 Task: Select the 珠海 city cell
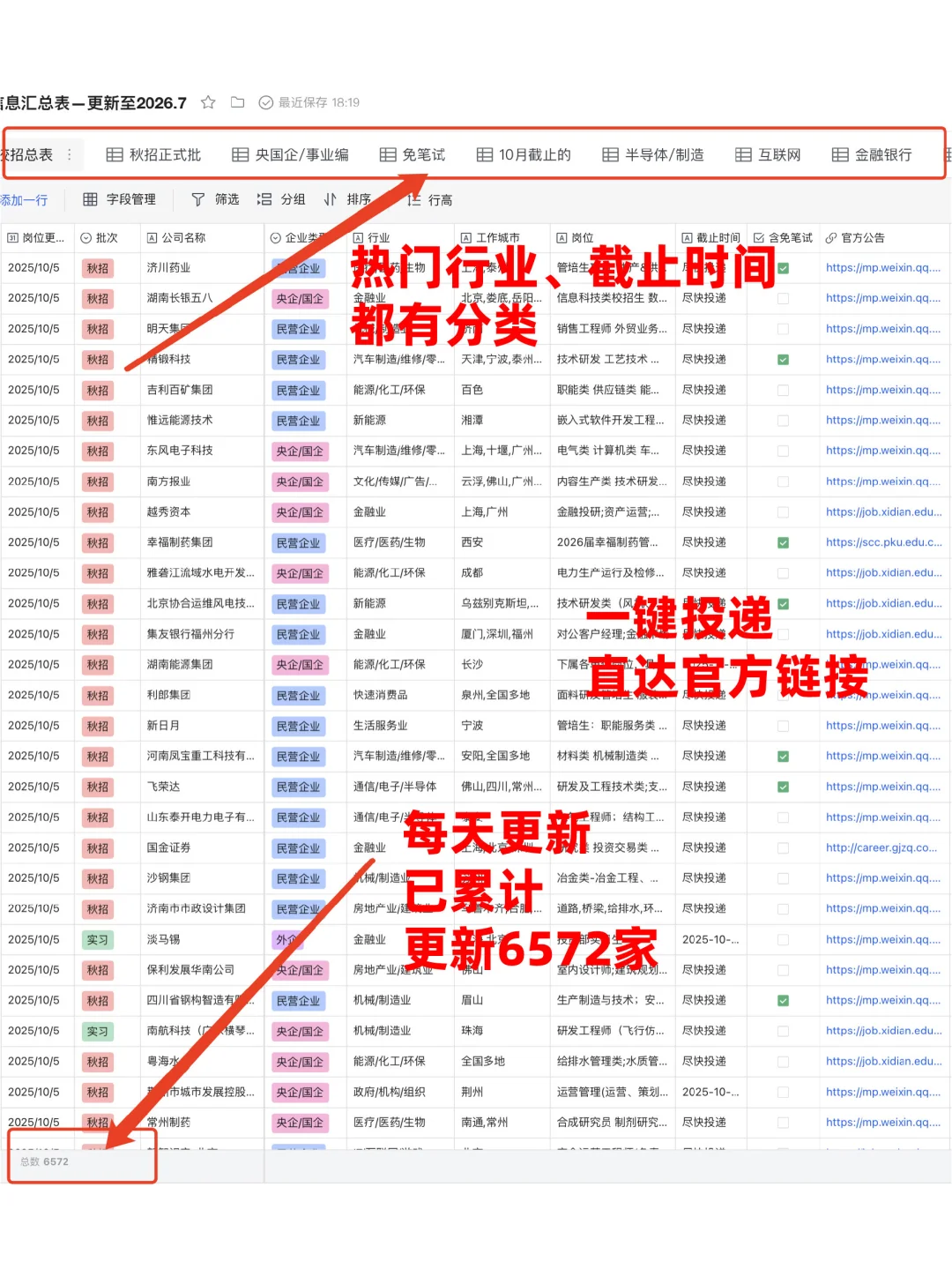[502, 1031]
